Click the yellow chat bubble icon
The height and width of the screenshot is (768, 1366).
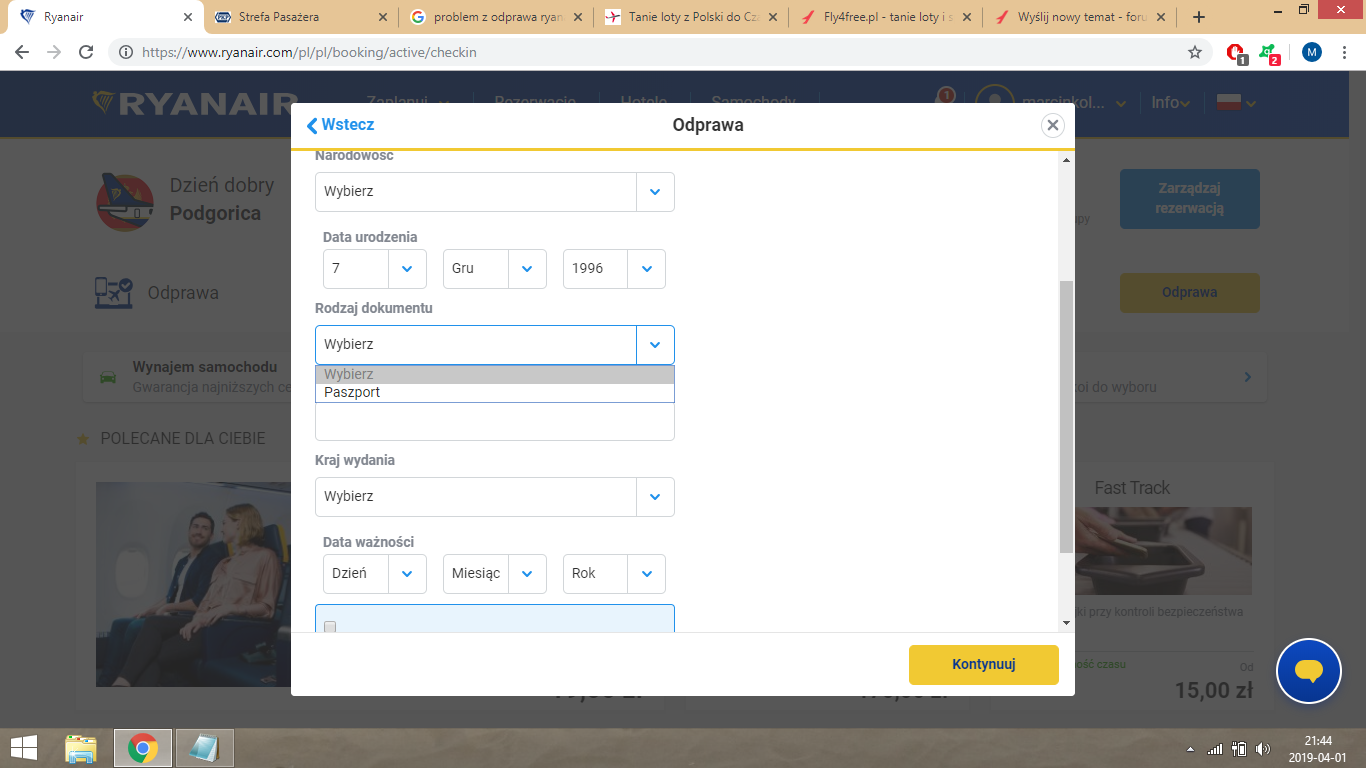pos(1309,671)
